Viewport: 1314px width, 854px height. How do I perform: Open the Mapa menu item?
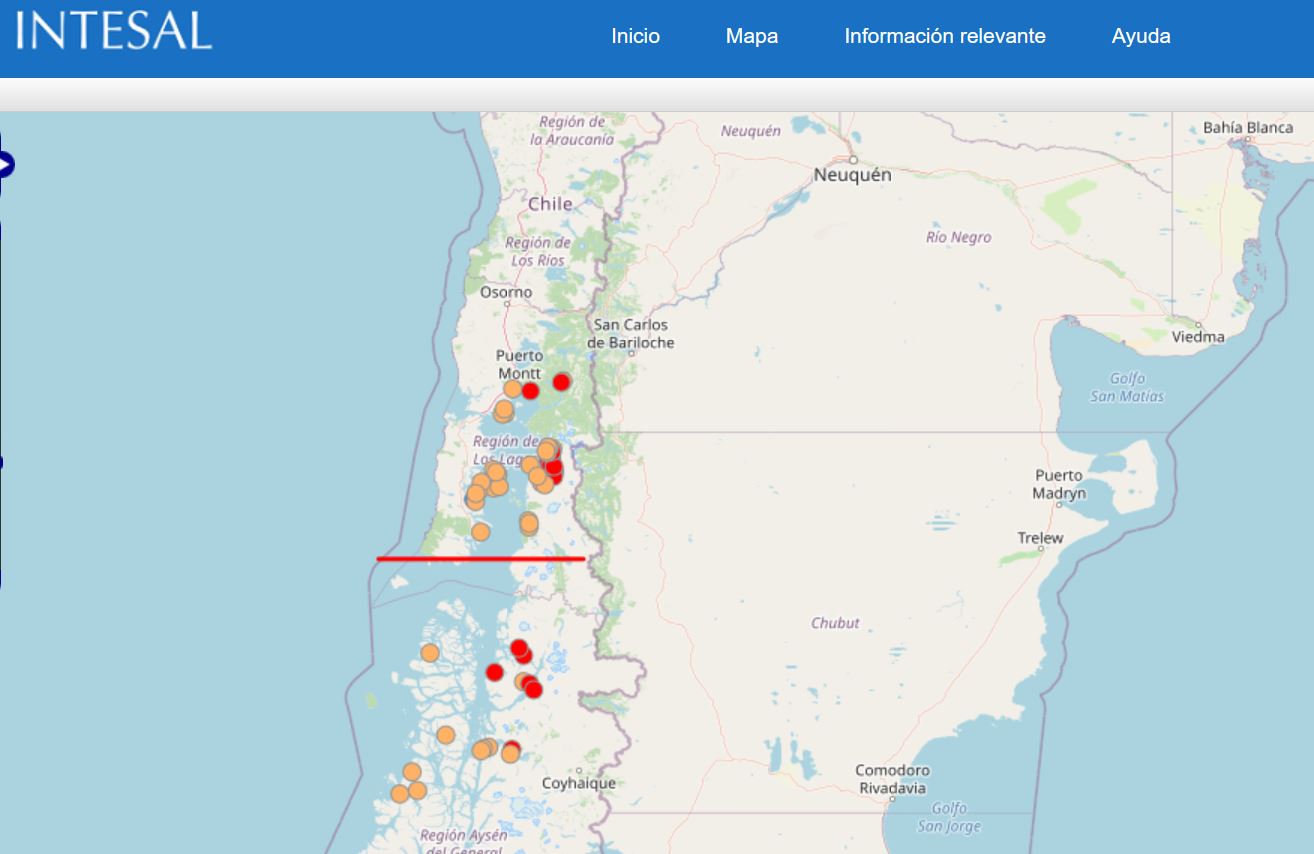pos(751,36)
